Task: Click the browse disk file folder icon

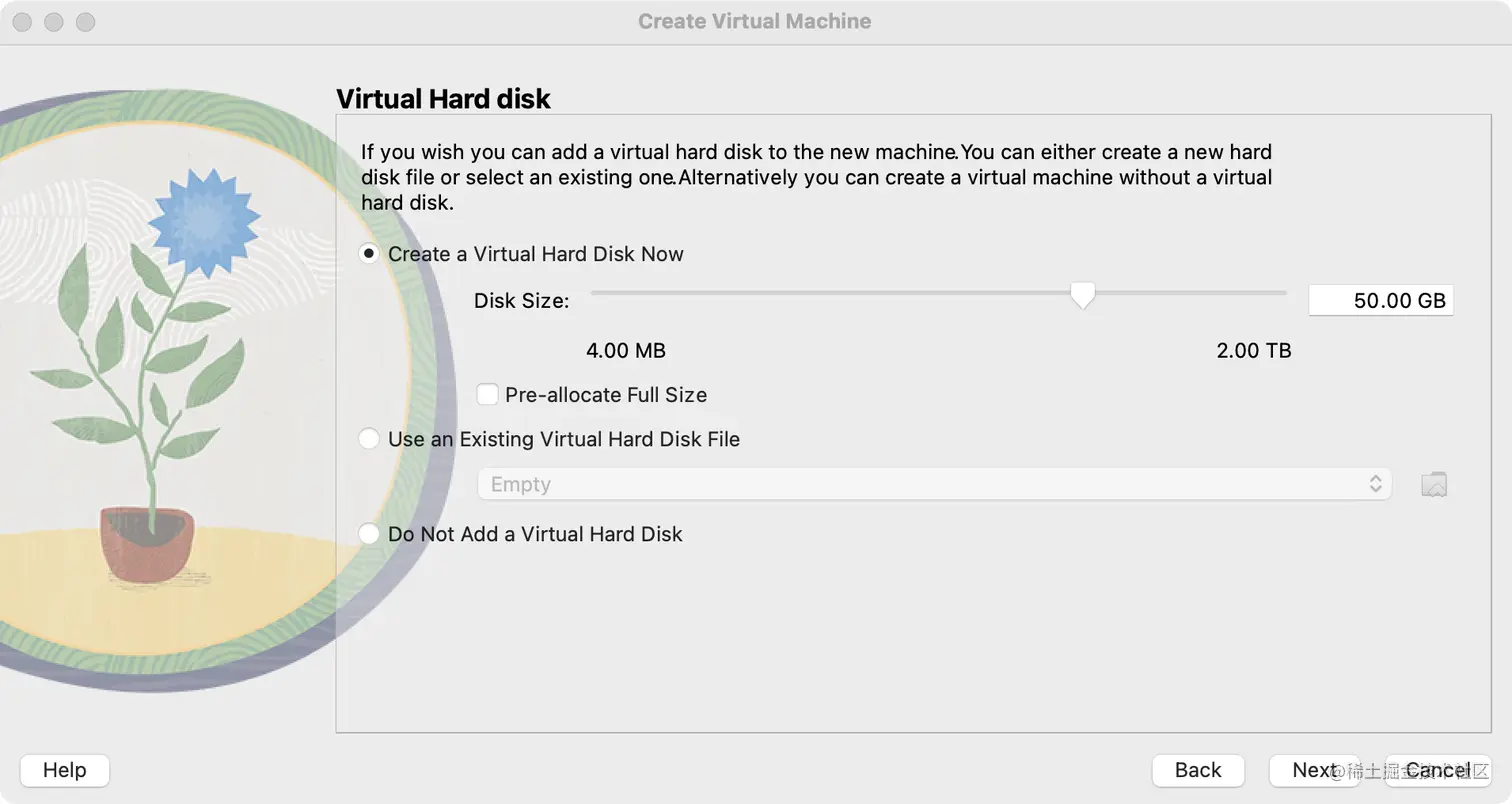Action: pyautogui.click(x=1434, y=484)
